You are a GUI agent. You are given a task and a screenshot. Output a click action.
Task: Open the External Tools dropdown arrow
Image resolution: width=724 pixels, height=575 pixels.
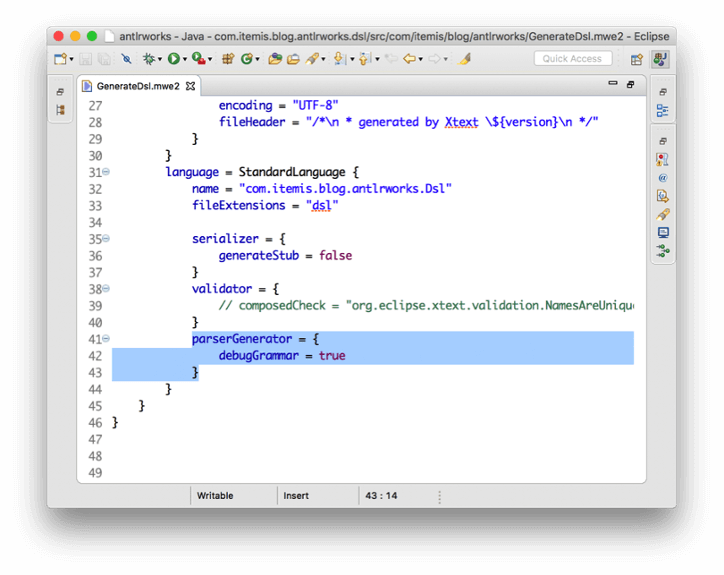[210, 59]
